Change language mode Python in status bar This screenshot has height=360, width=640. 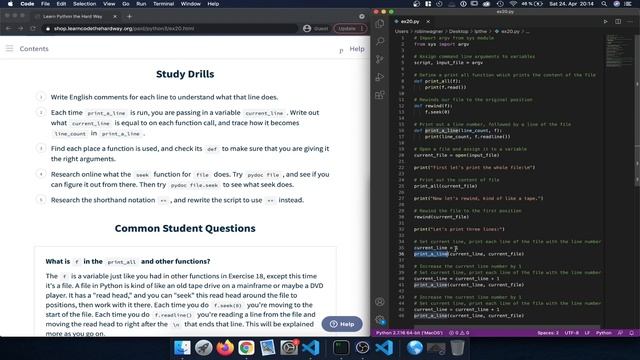click(x=604, y=333)
